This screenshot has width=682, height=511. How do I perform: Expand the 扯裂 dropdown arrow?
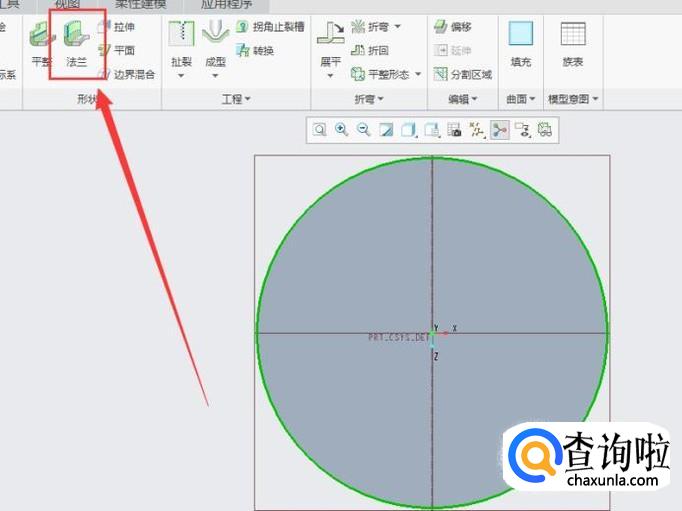point(181,76)
